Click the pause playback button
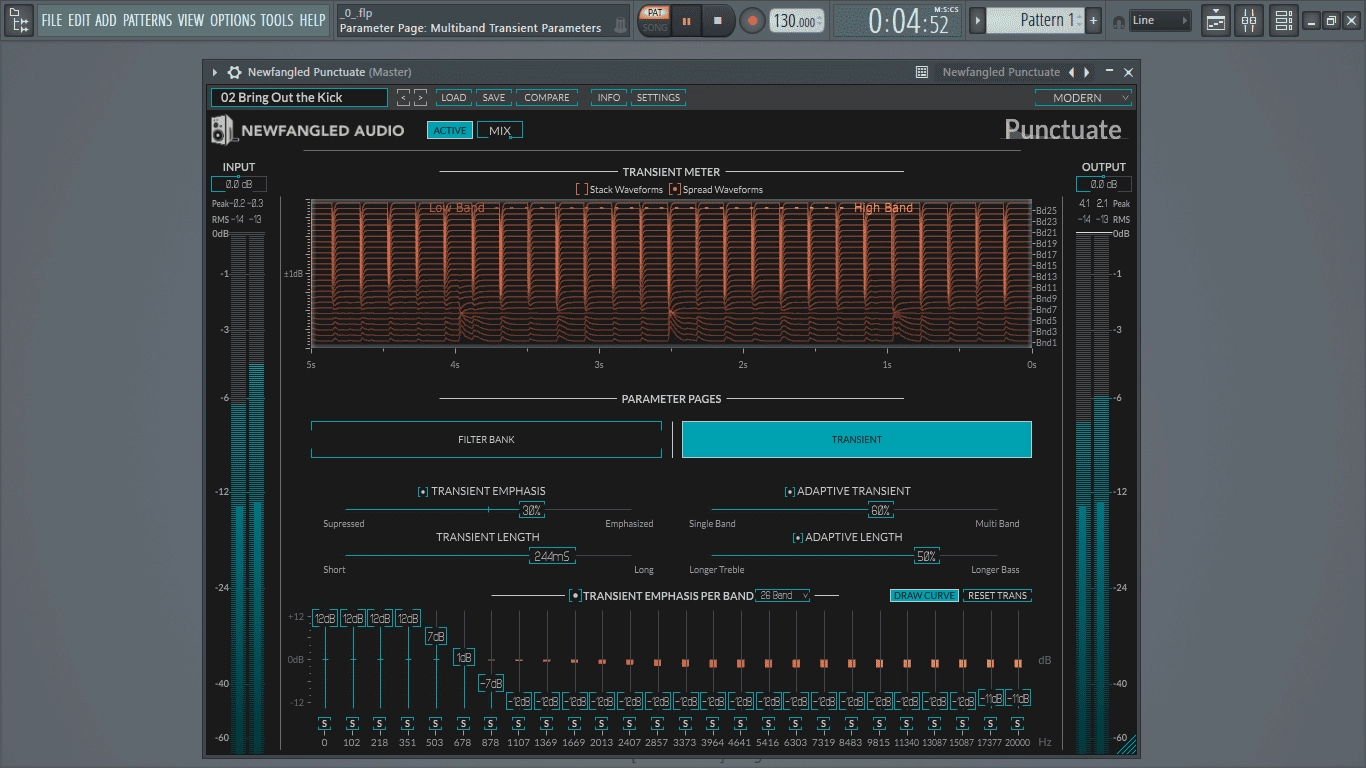Image resolution: width=1366 pixels, height=768 pixels. 687,20
